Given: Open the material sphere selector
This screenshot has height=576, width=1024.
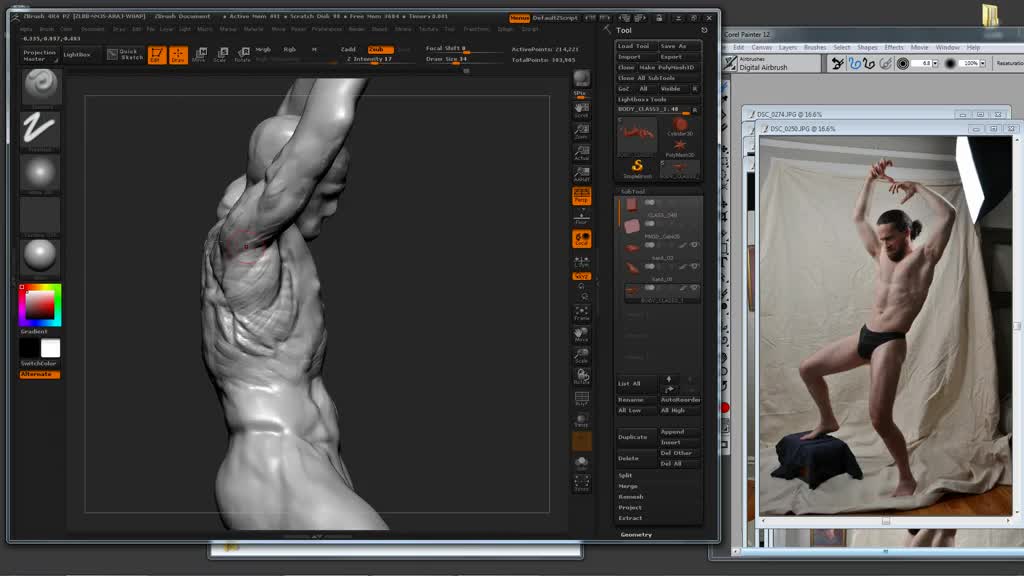Looking at the screenshot, I should pos(40,257).
